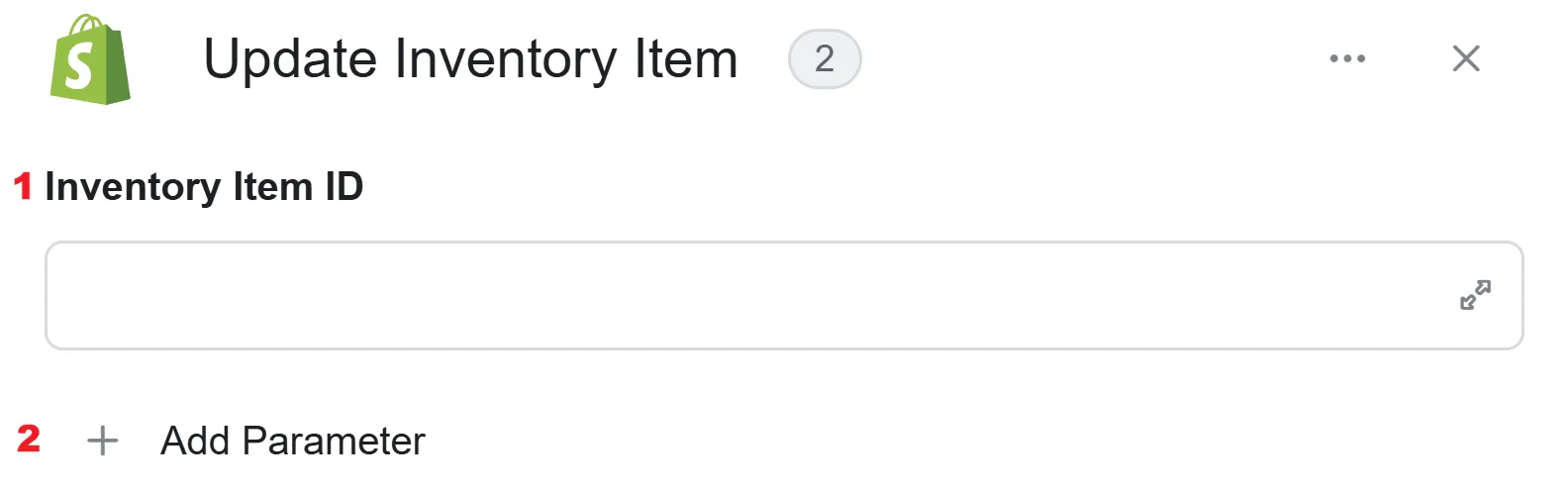Click the green Shopify app icon in header

(90, 59)
